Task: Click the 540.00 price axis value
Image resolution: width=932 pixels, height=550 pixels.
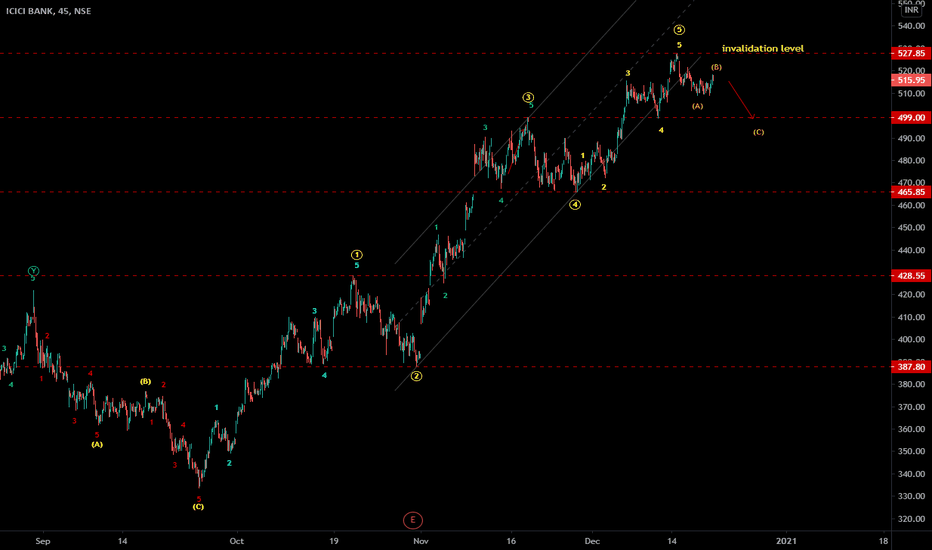Action: pyautogui.click(x=911, y=26)
